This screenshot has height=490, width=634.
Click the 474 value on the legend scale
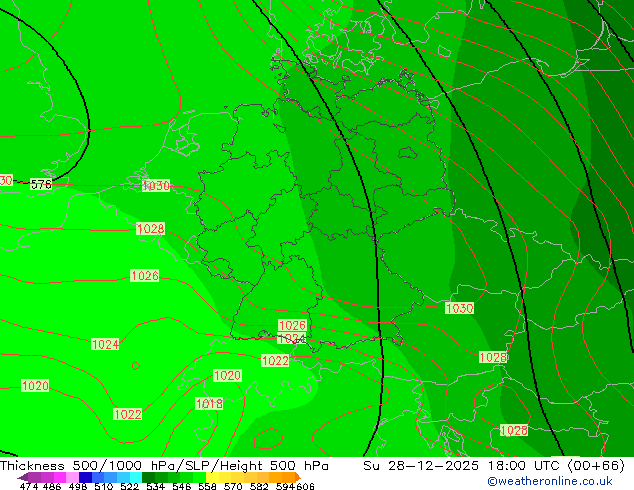click(x=29, y=486)
